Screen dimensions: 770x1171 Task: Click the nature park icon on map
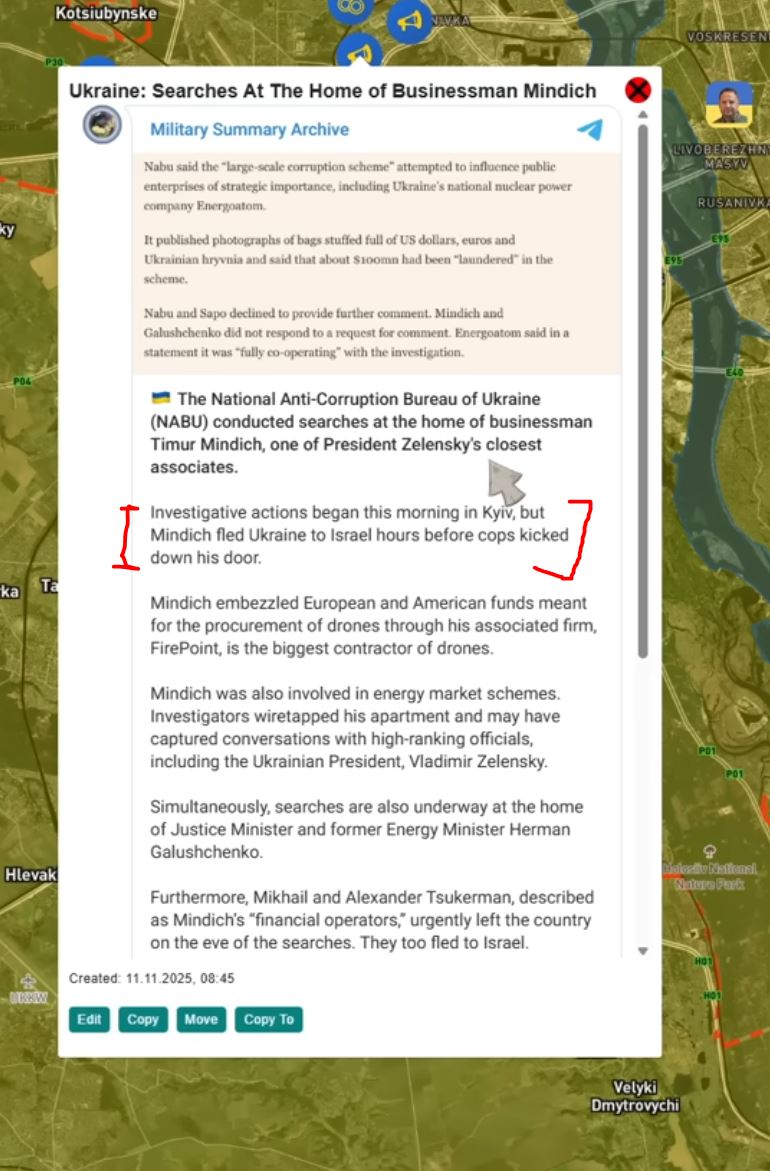(710, 851)
